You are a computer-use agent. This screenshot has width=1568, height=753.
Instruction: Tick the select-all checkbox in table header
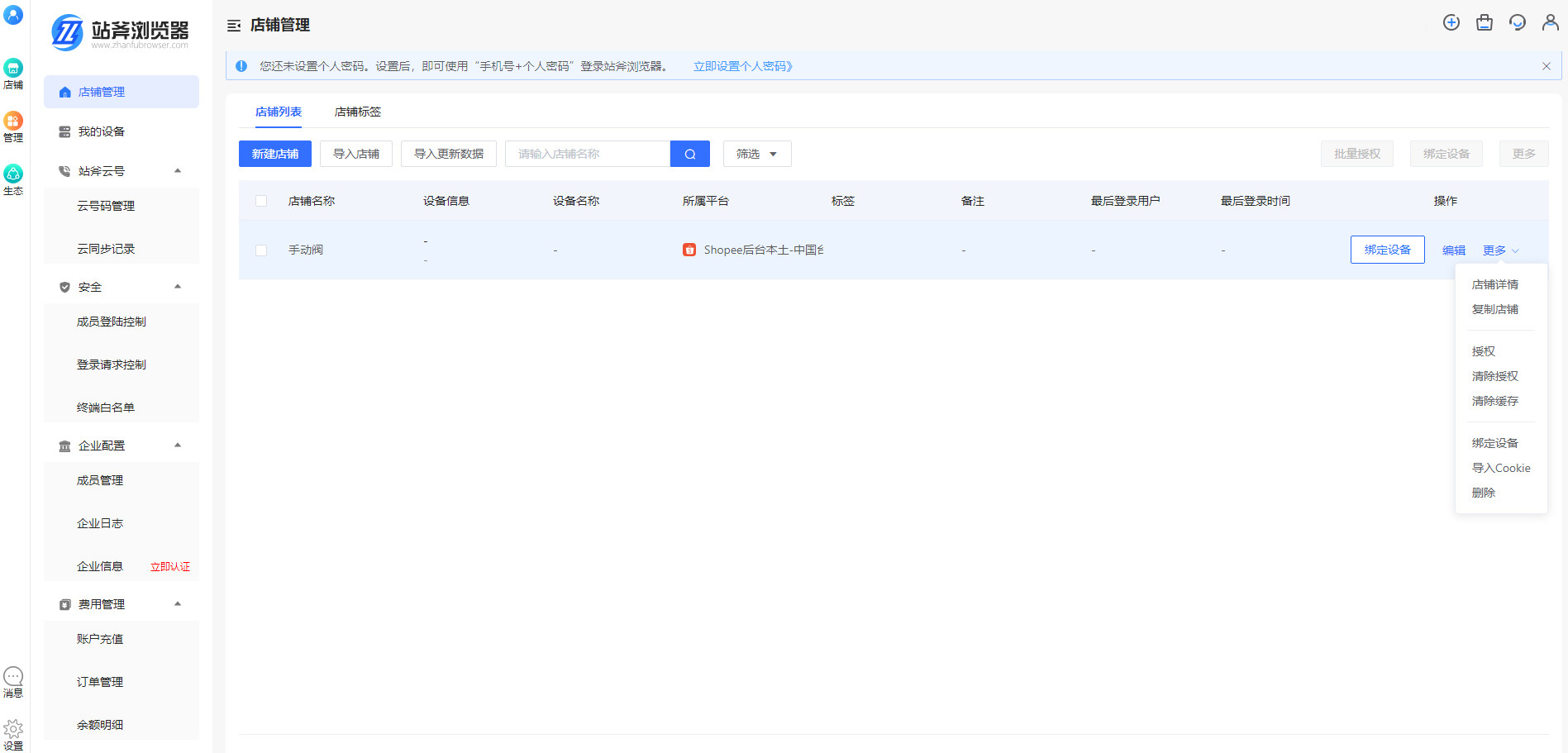261,201
